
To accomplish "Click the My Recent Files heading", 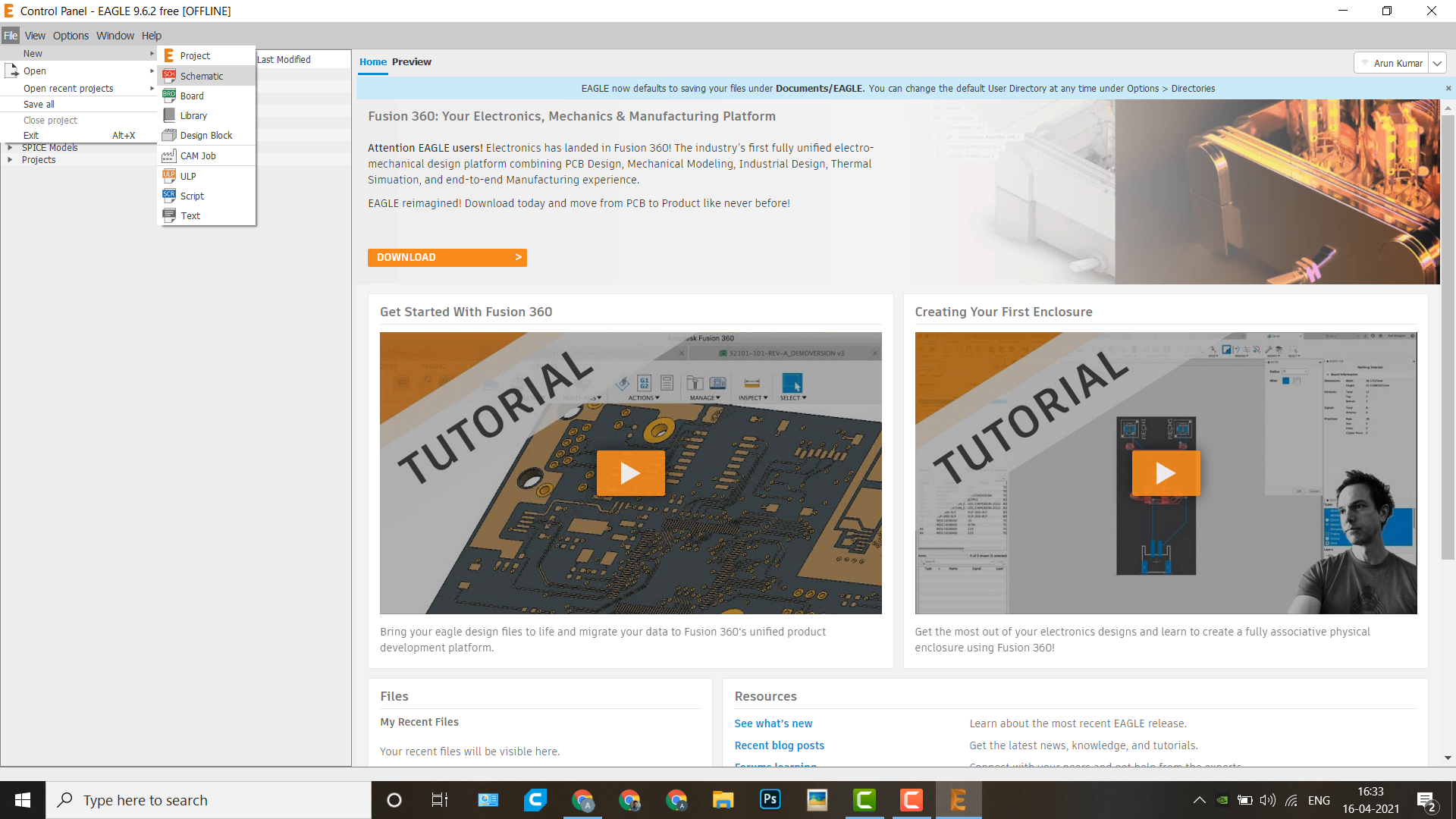I will 419,722.
